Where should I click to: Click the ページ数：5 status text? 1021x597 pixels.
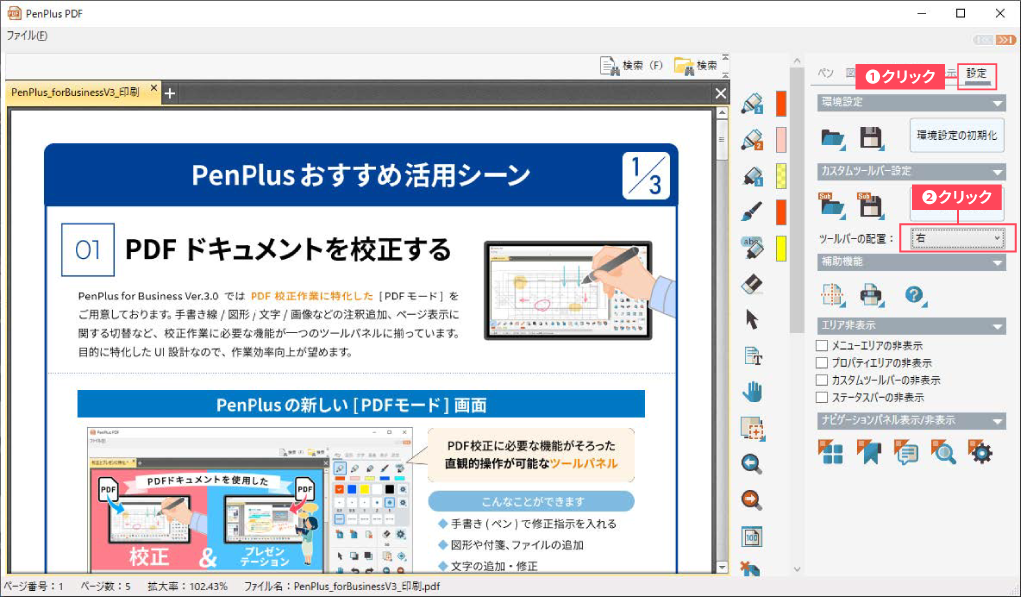point(105,587)
